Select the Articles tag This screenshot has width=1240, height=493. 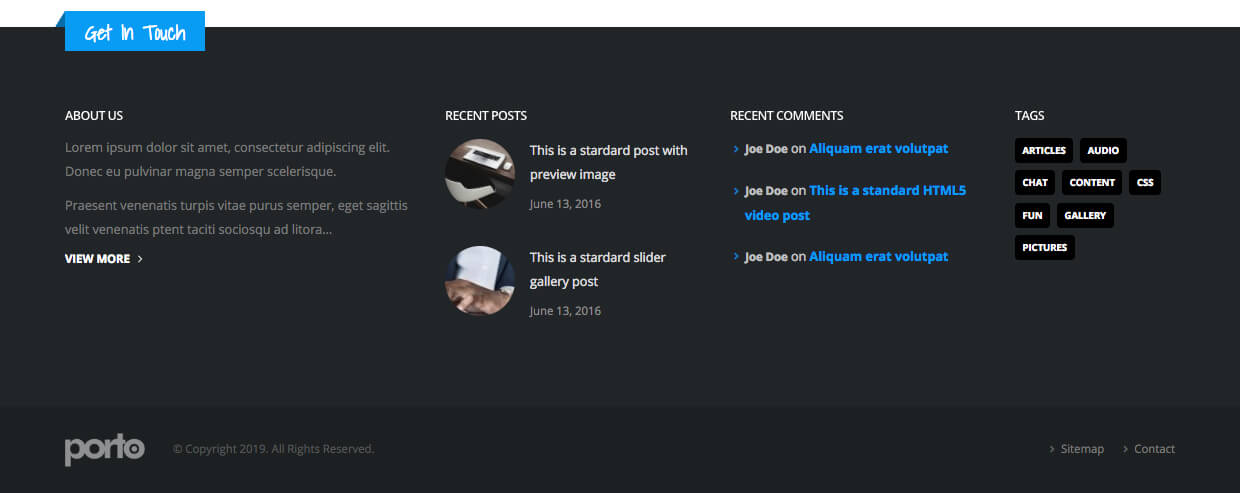[1044, 151]
